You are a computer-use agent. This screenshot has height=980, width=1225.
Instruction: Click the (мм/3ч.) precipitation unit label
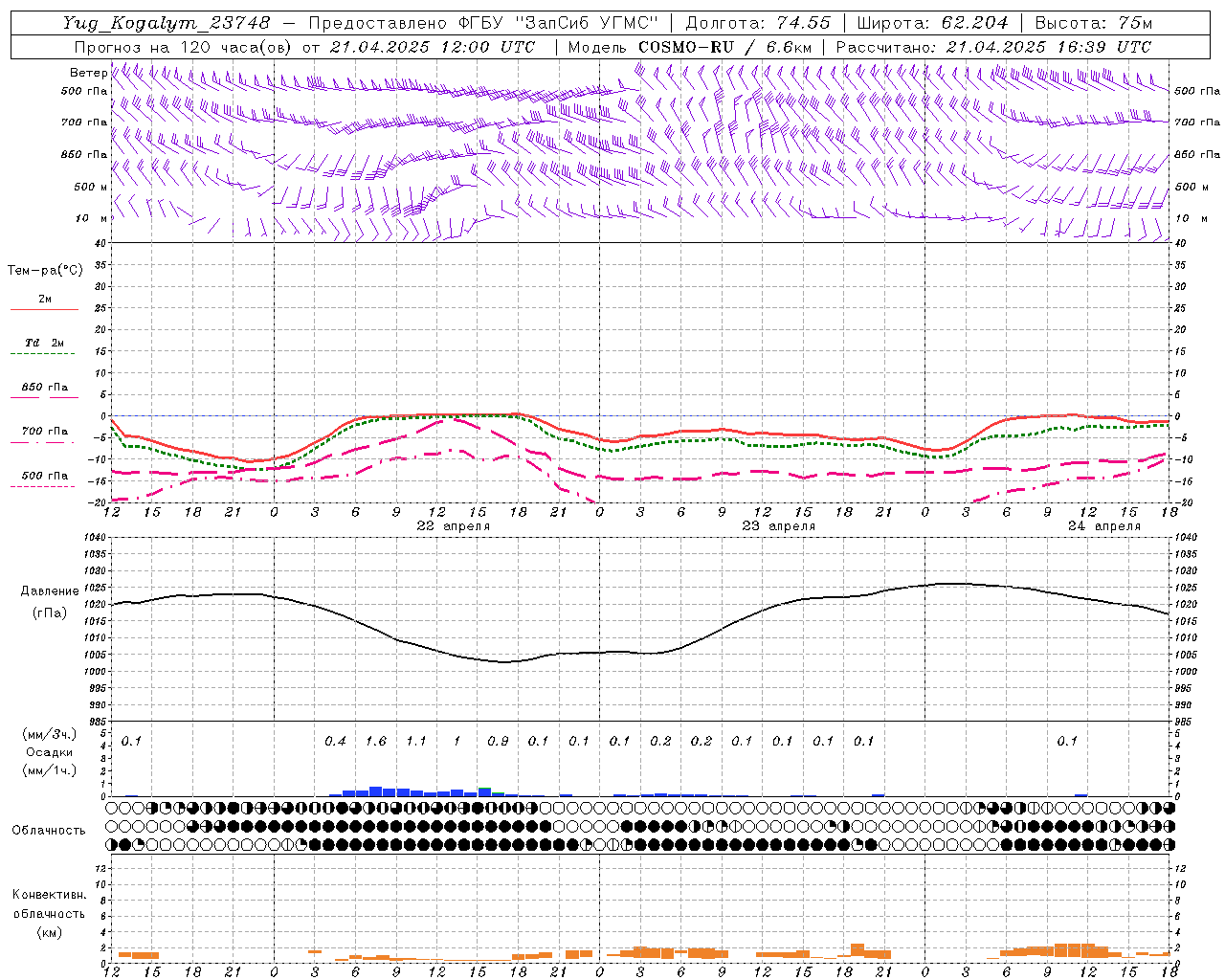49,734
